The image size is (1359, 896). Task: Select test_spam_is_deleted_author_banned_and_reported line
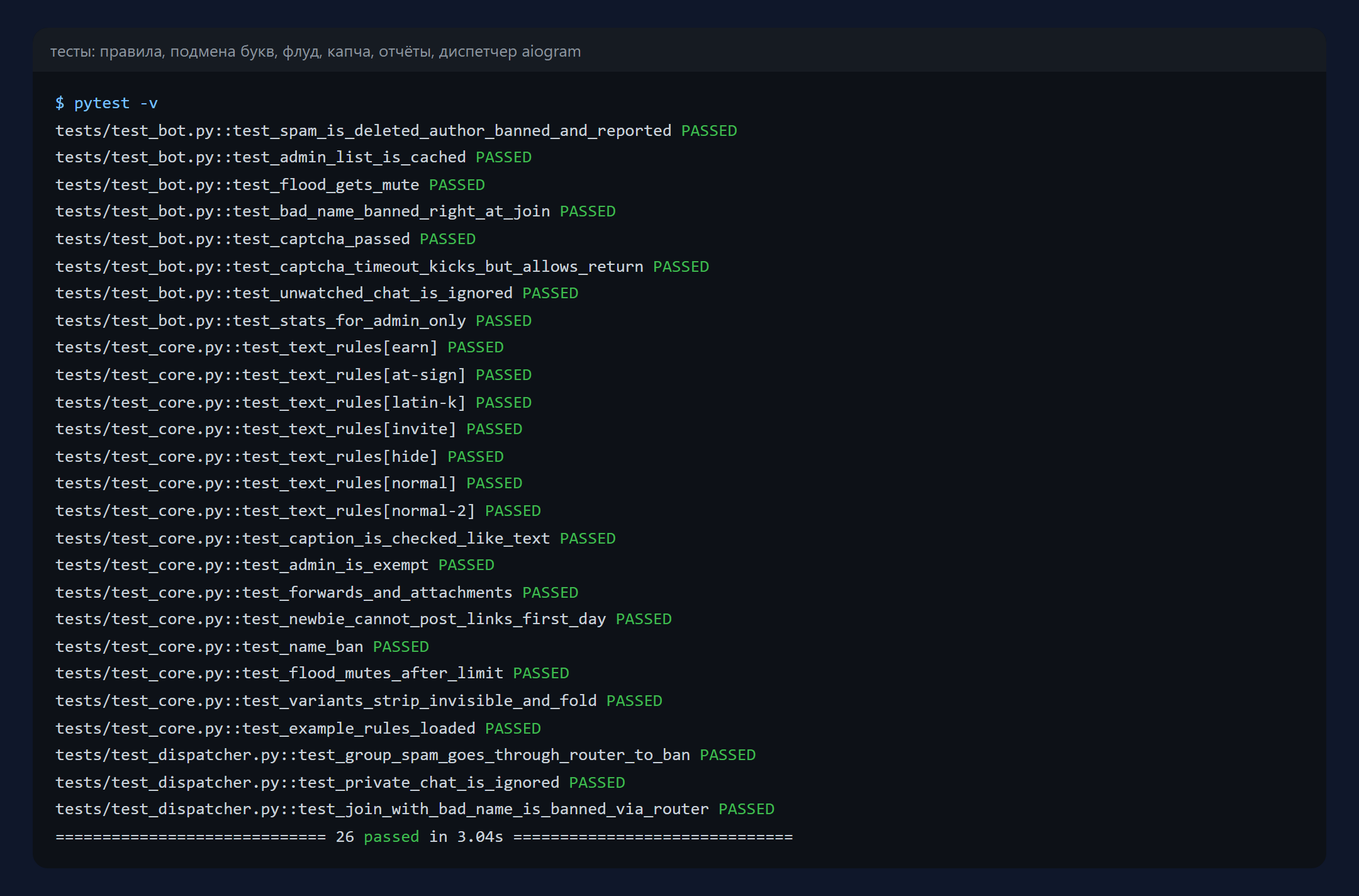(396, 131)
